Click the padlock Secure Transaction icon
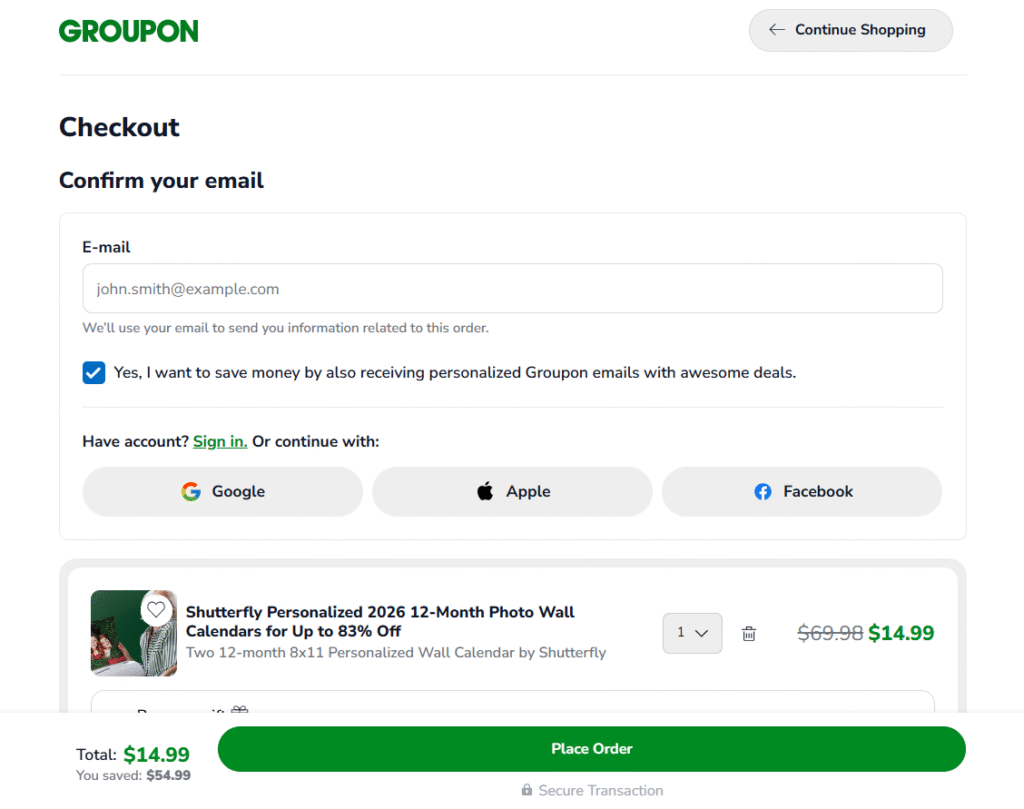The height and width of the screenshot is (809, 1024). pyautogui.click(x=527, y=790)
